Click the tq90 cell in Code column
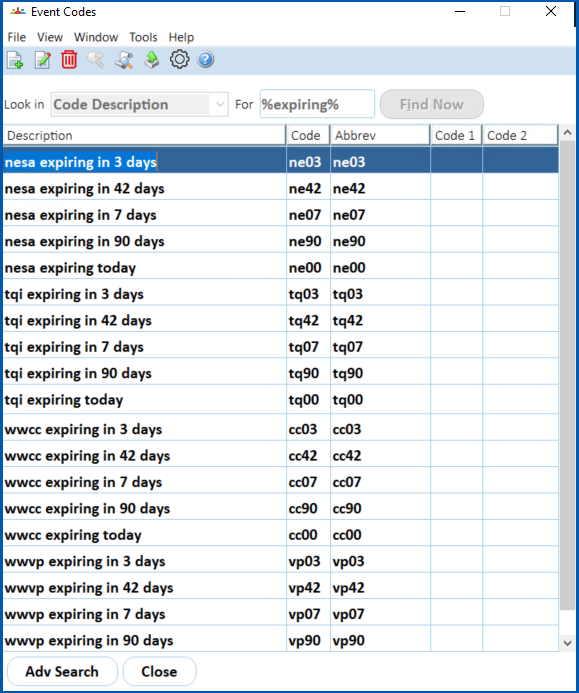579x693 pixels. (309, 372)
